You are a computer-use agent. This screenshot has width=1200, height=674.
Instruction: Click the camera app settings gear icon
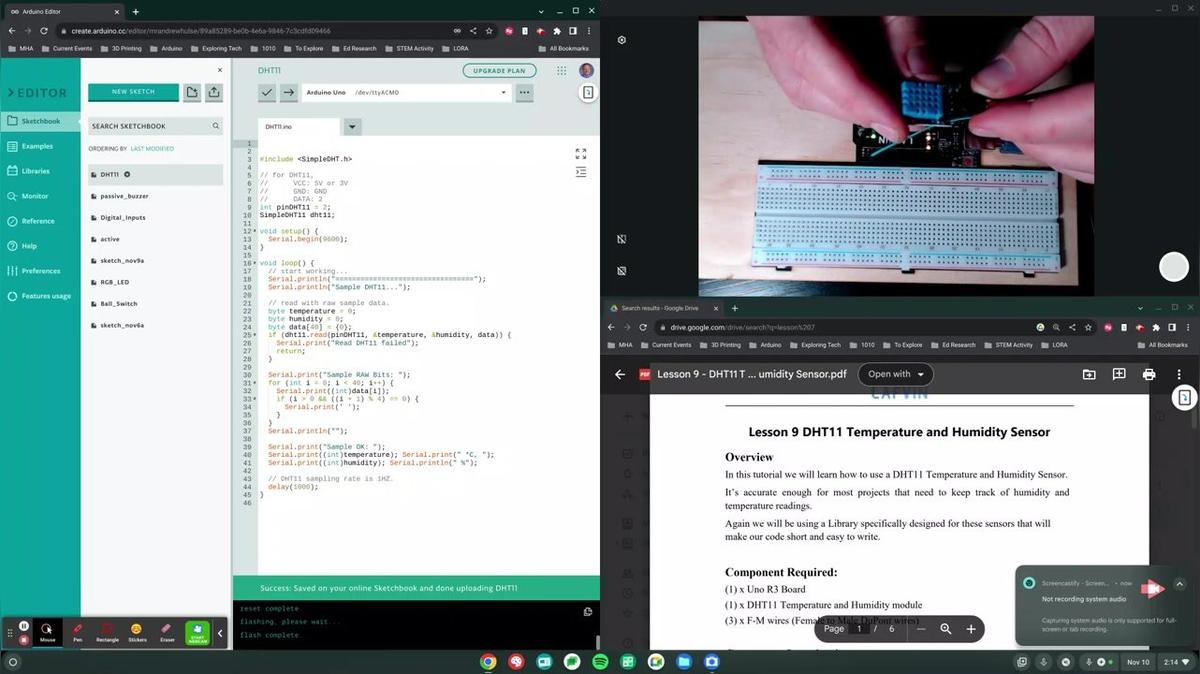[x=621, y=40]
